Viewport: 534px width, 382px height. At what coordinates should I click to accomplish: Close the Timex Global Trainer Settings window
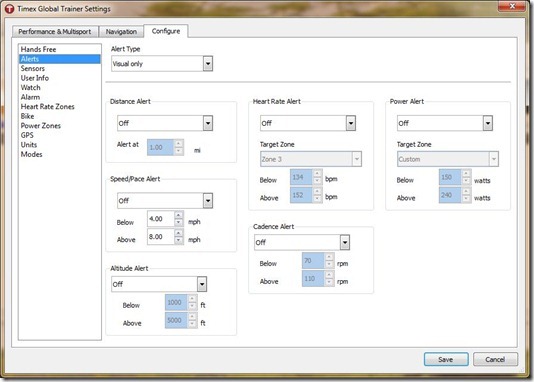click(512, 6)
